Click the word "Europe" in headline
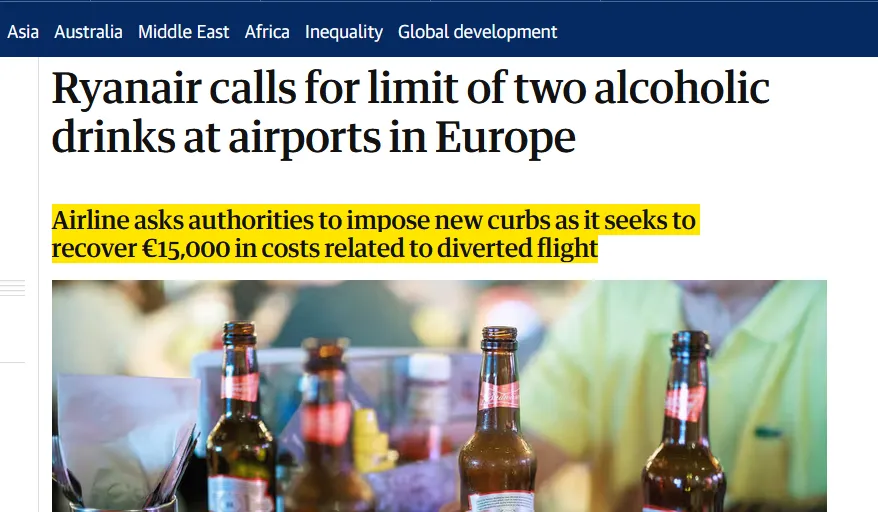The height and width of the screenshot is (512, 878). click(x=506, y=138)
